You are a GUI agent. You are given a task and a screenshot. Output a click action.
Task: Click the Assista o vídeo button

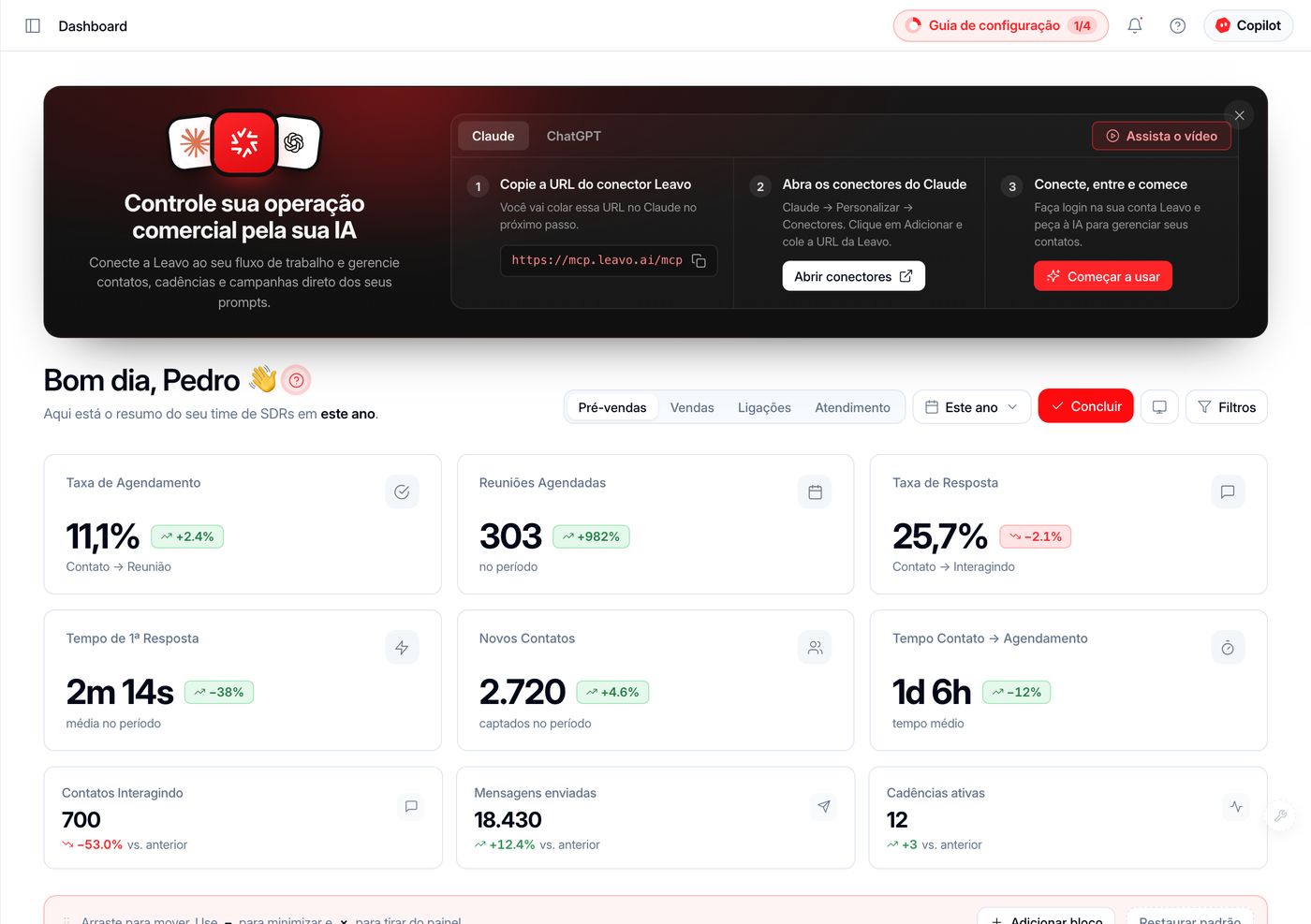(1161, 137)
